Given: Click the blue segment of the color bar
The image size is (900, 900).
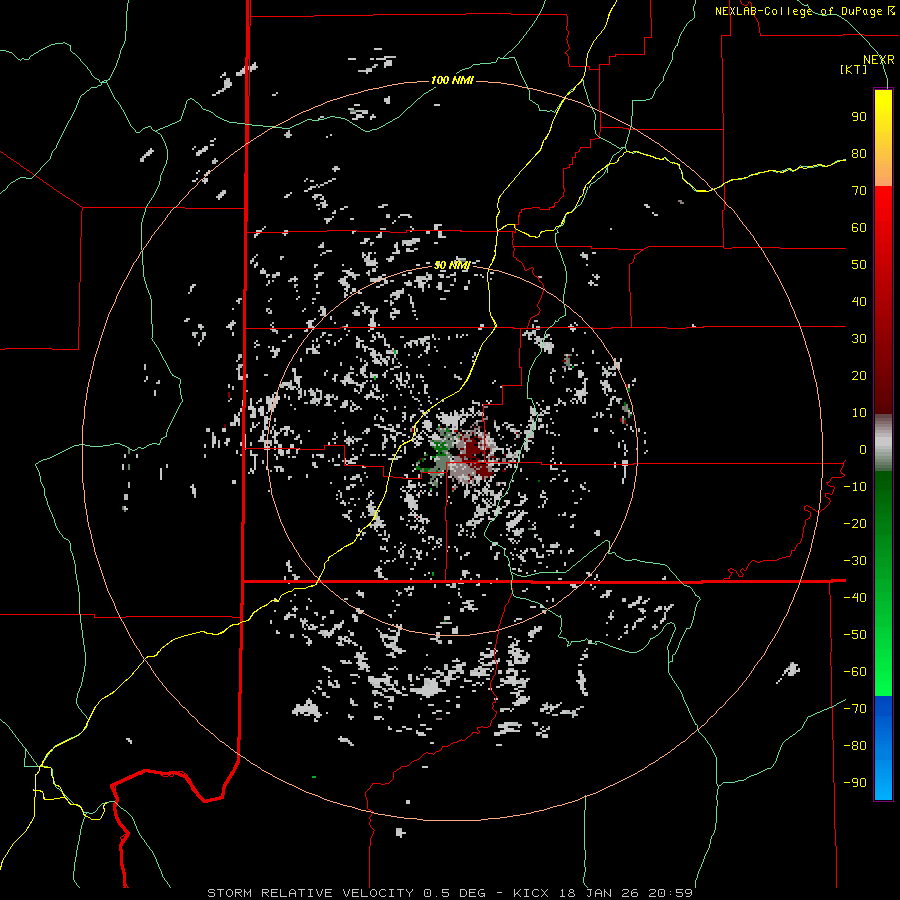Looking at the screenshot, I should pyautogui.click(x=883, y=748).
